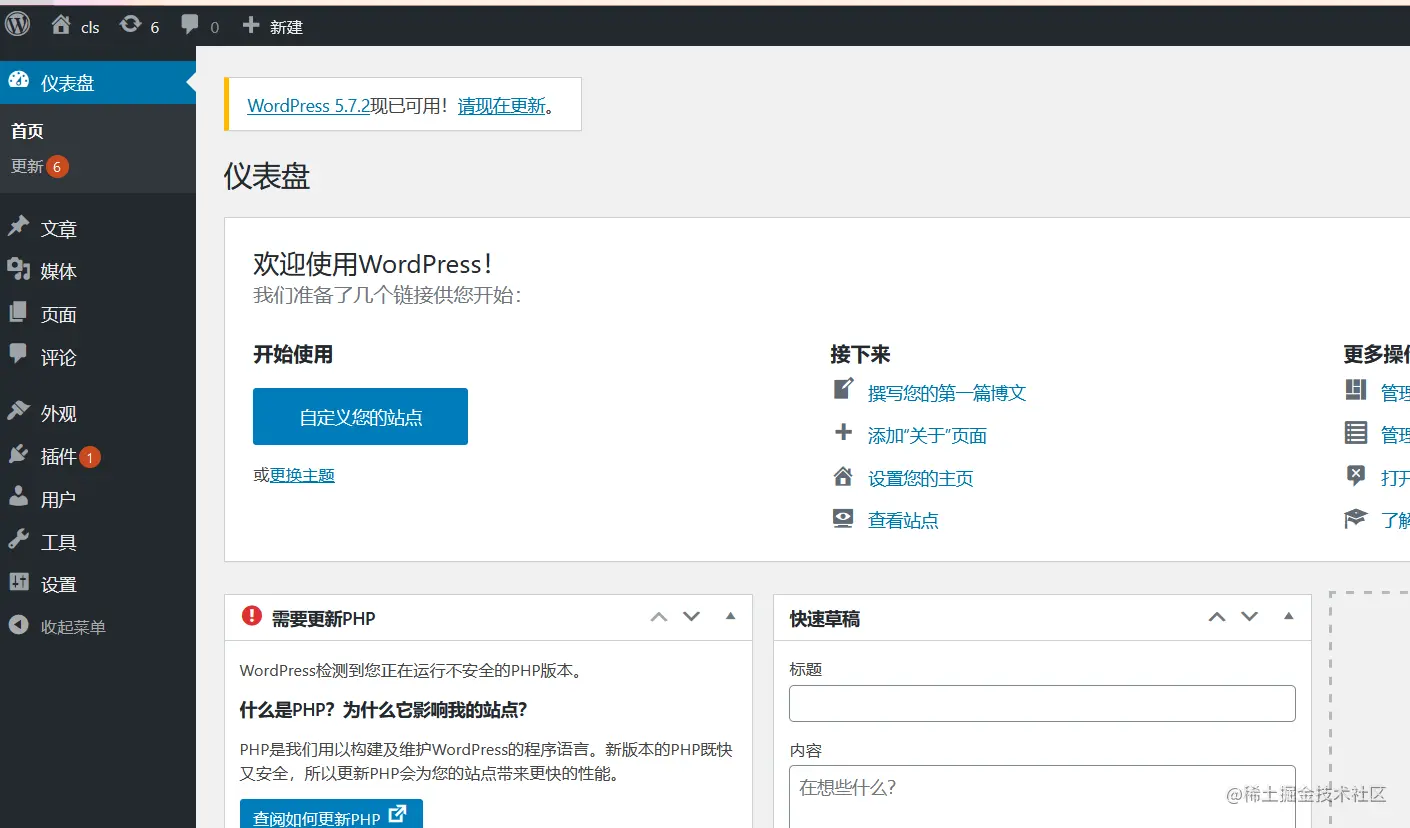Click the external link icon on 查阅如何更新PHP
Viewport: 1410px width, 828px height.
click(x=398, y=814)
